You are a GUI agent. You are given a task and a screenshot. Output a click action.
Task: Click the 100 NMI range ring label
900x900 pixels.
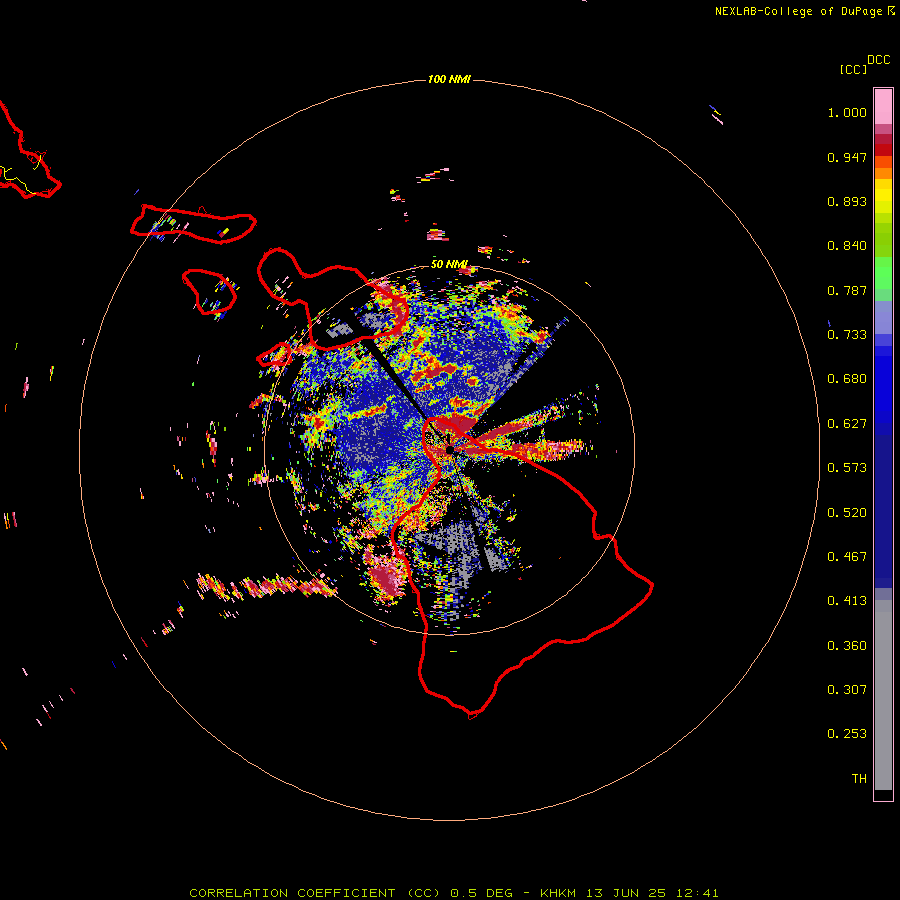tap(449, 79)
